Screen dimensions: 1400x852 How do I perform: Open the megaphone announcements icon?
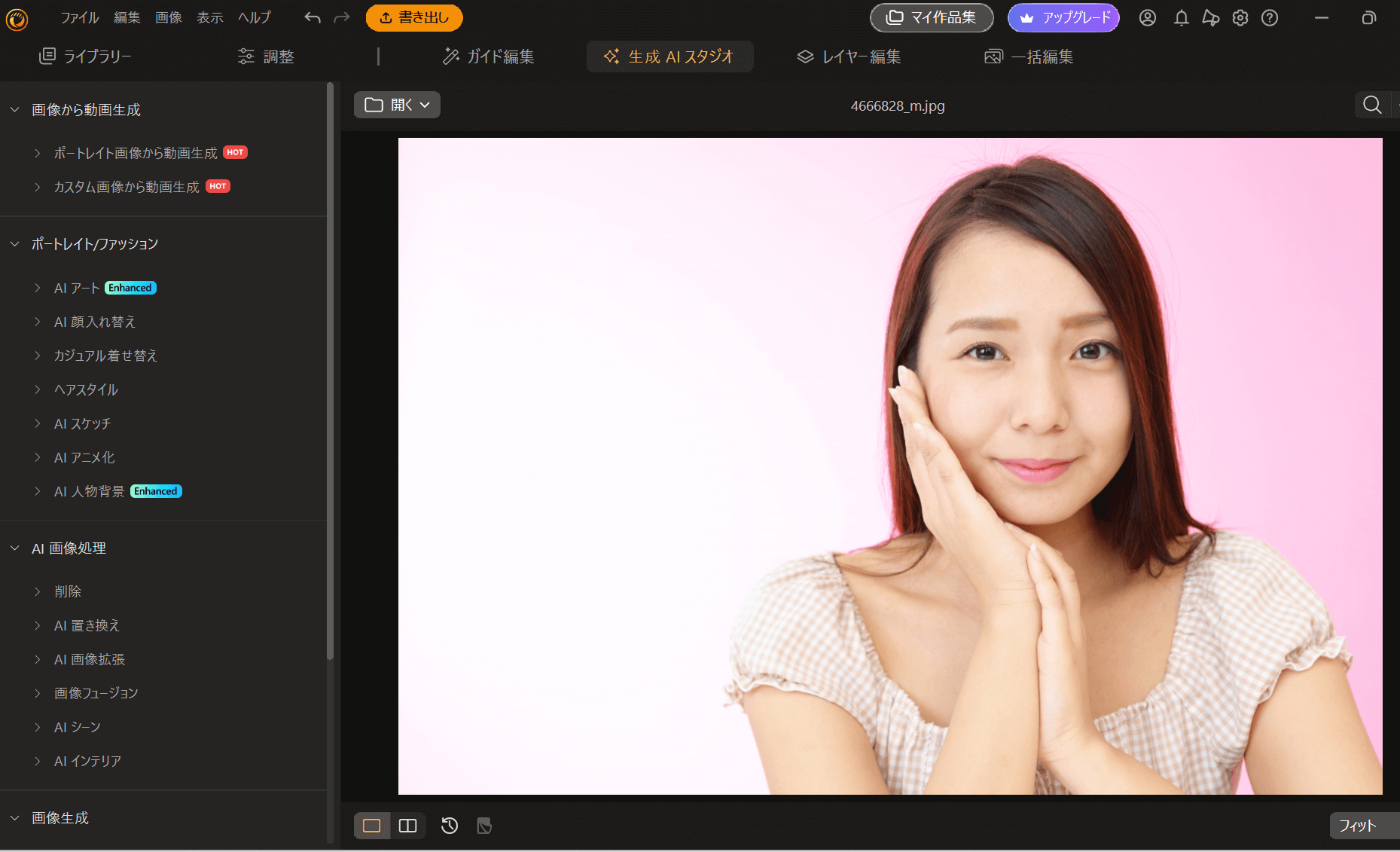pos(1210,17)
